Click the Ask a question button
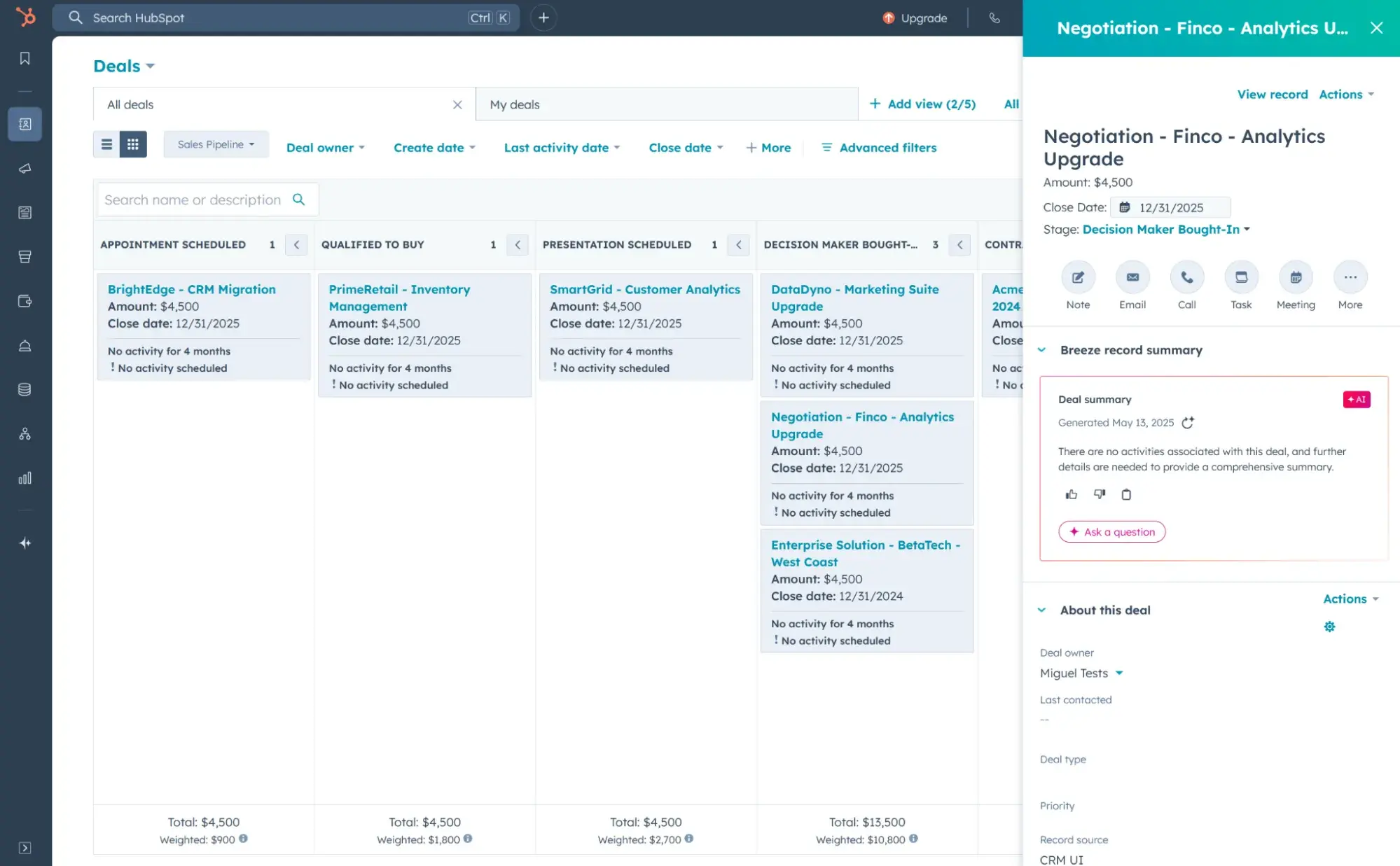Viewport: 1400px width, 866px height. coord(1111,532)
